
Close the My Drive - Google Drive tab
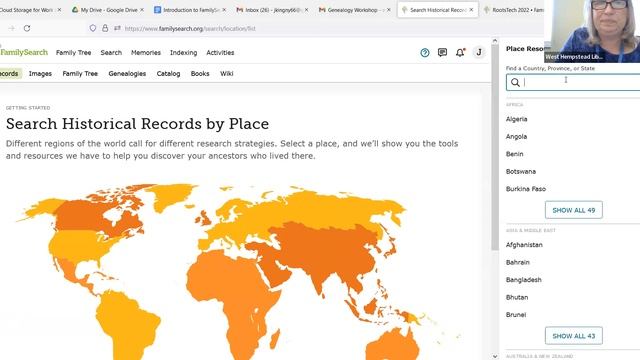click(142, 9)
